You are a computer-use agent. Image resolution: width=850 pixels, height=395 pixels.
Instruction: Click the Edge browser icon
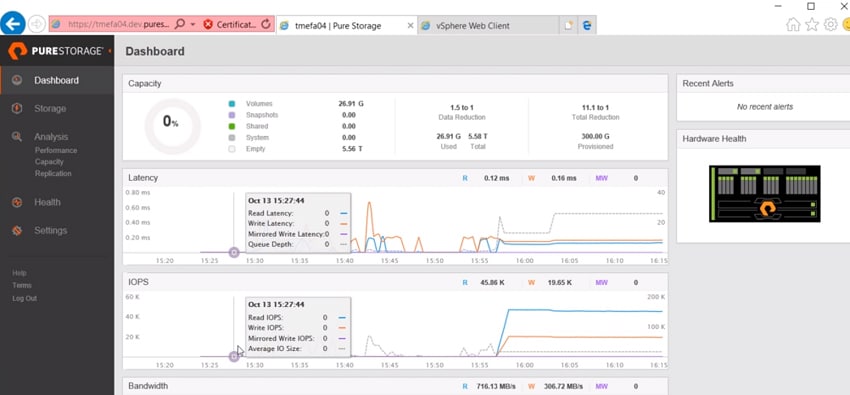[x=587, y=25]
